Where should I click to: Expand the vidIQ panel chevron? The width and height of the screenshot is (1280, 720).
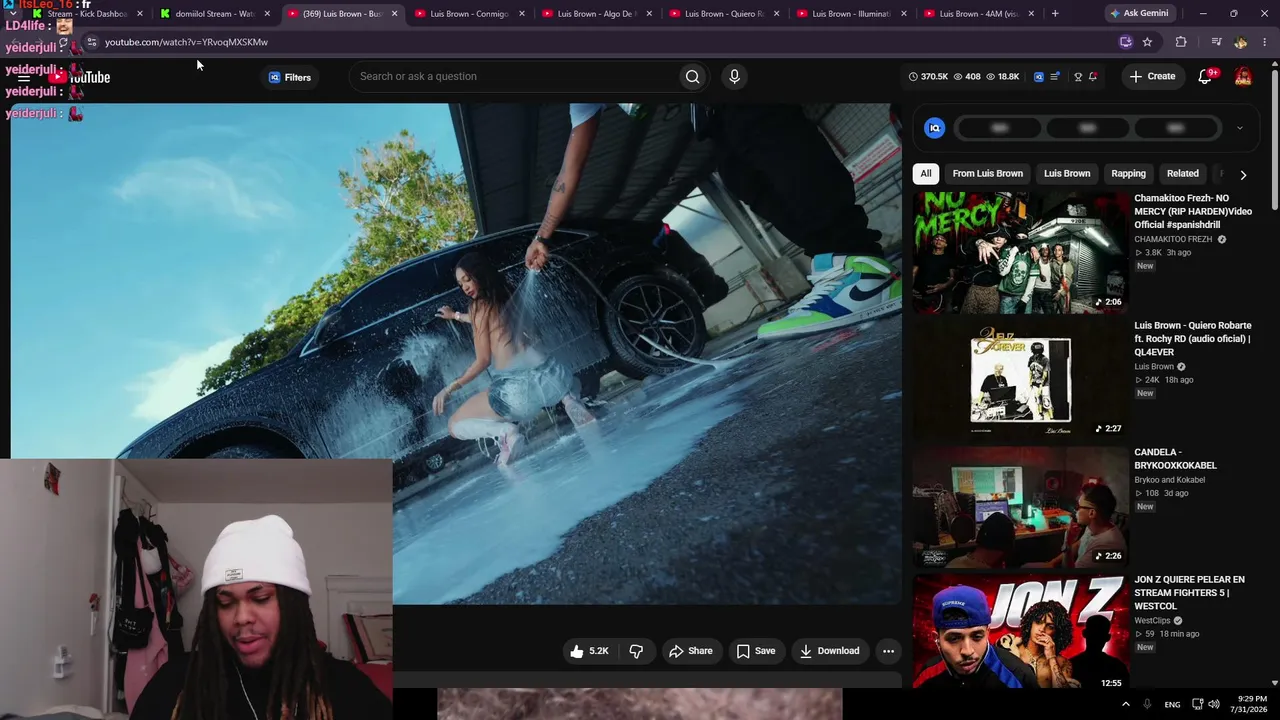[1240, 128]
